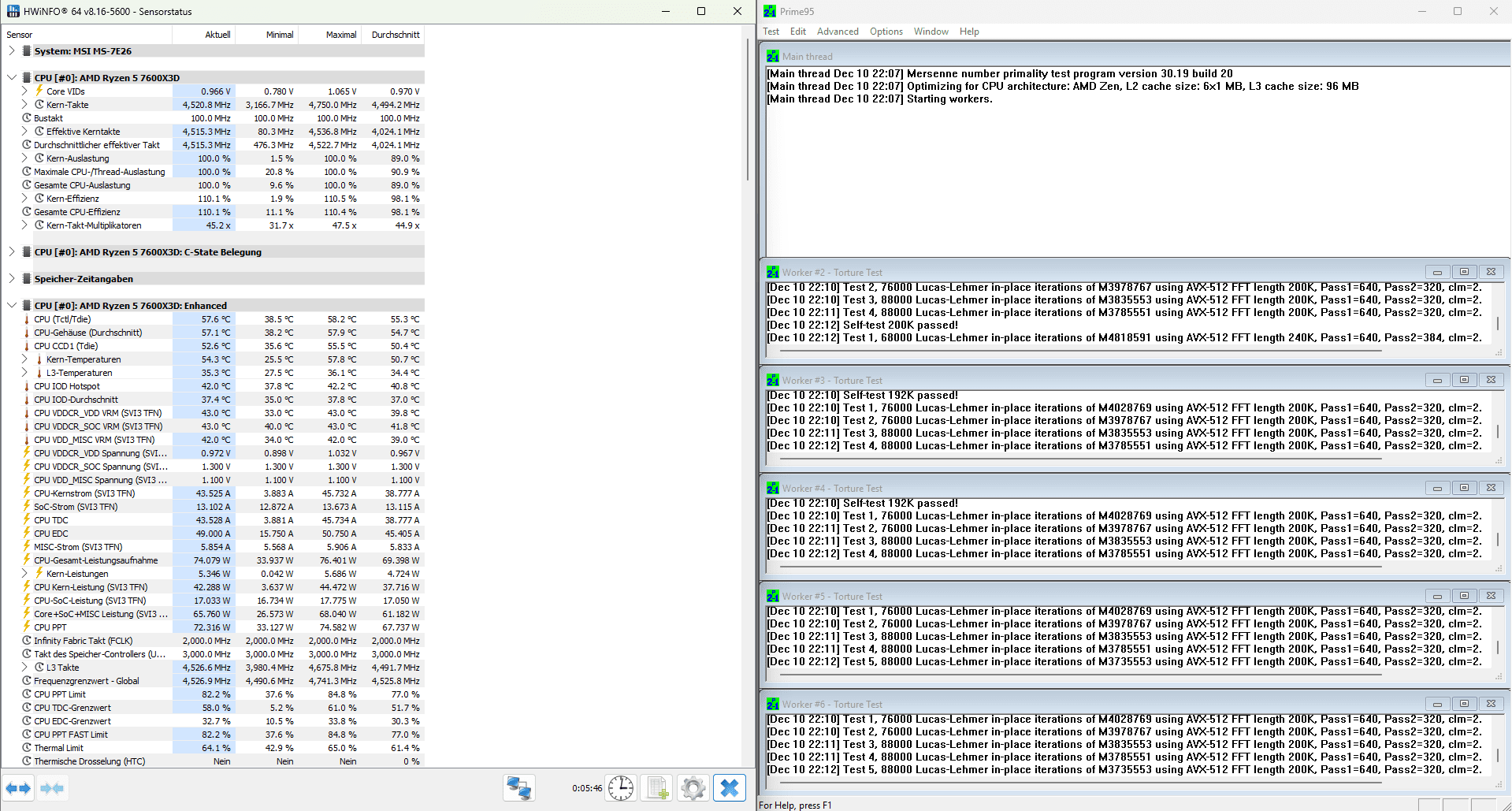Click the lightning icon beside CPU TDC

coord(27,520)
